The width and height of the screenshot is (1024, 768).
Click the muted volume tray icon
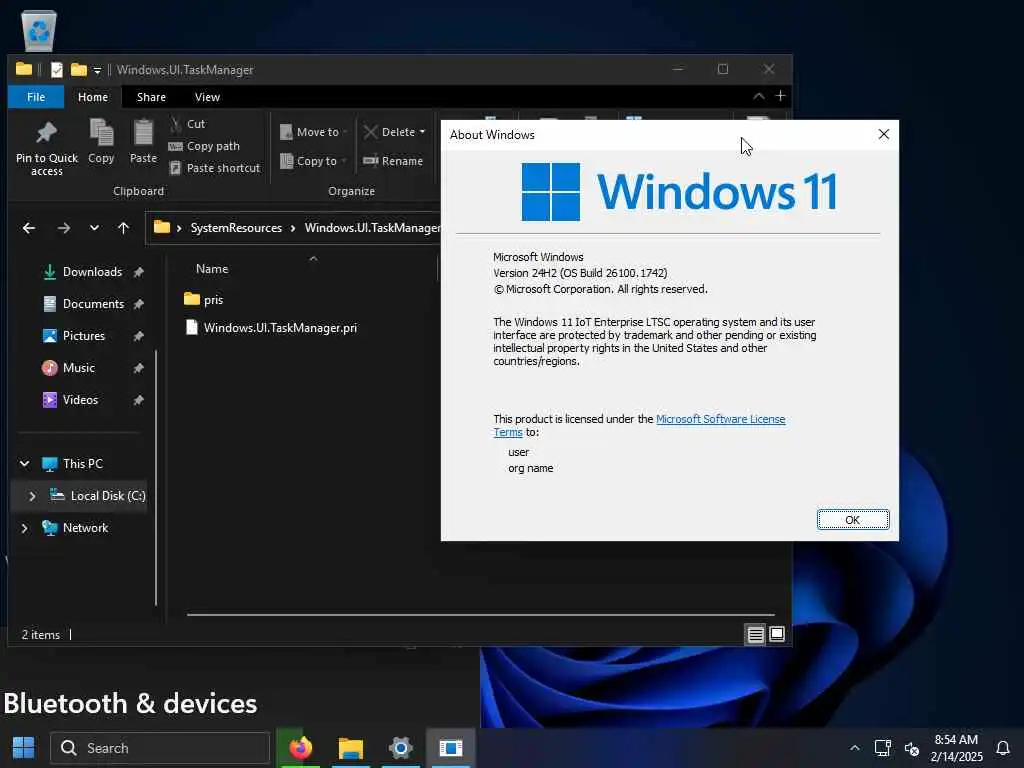[x=912, y=748]
